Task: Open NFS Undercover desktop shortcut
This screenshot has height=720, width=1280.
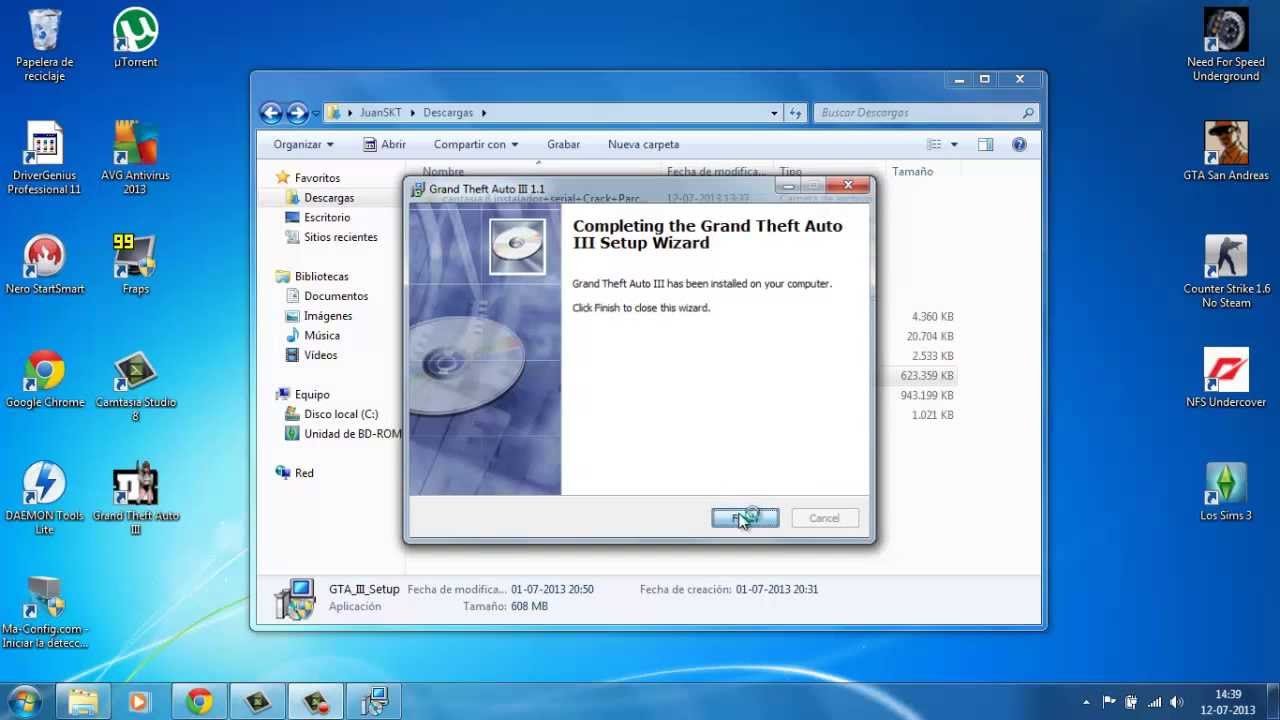Action: pyautogui.click(x=1226, y=379)
